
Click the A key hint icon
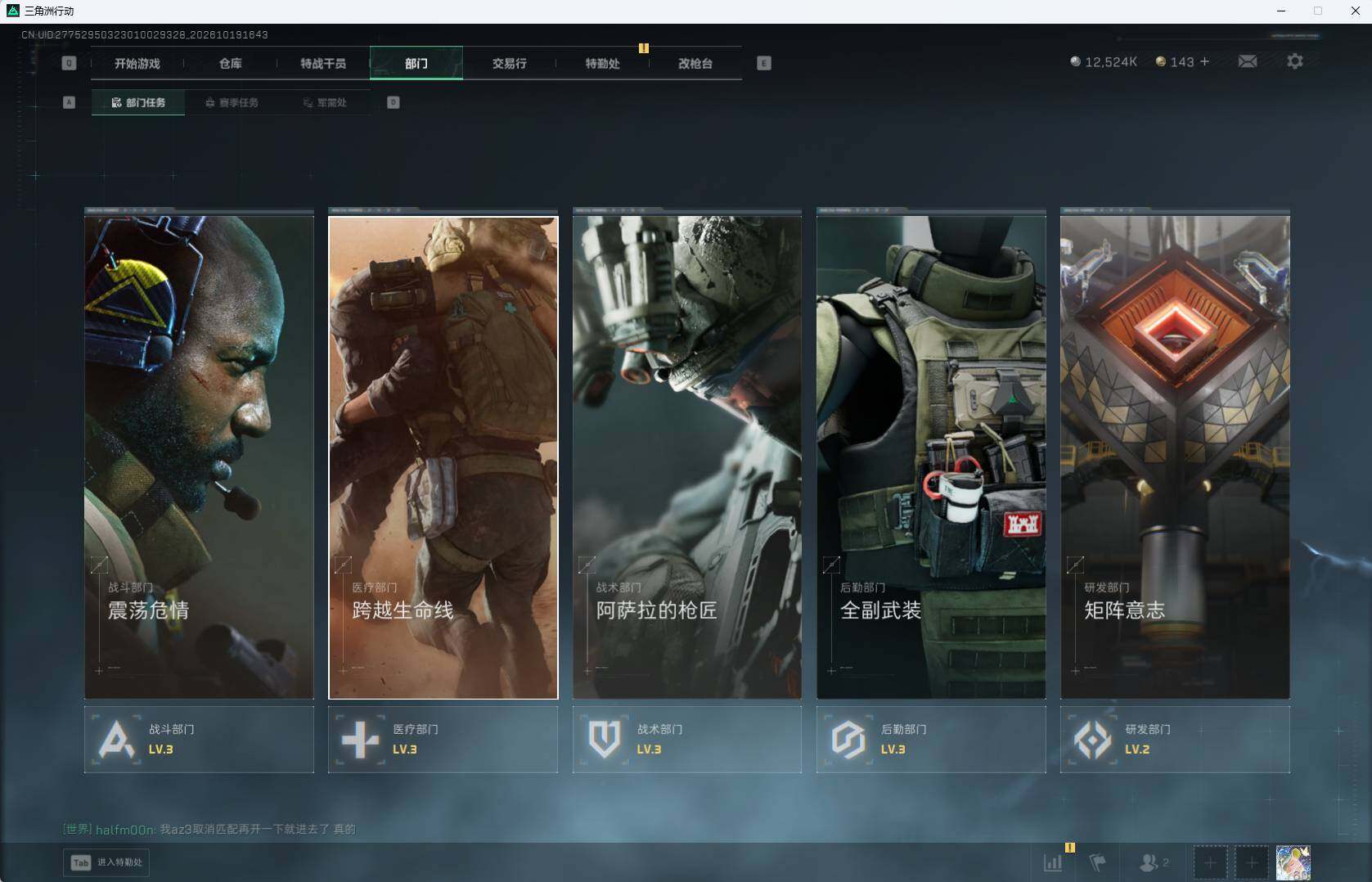(x=69, y=102)
